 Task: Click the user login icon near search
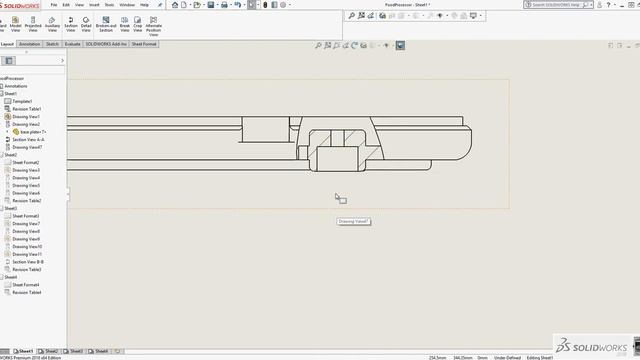600,5
